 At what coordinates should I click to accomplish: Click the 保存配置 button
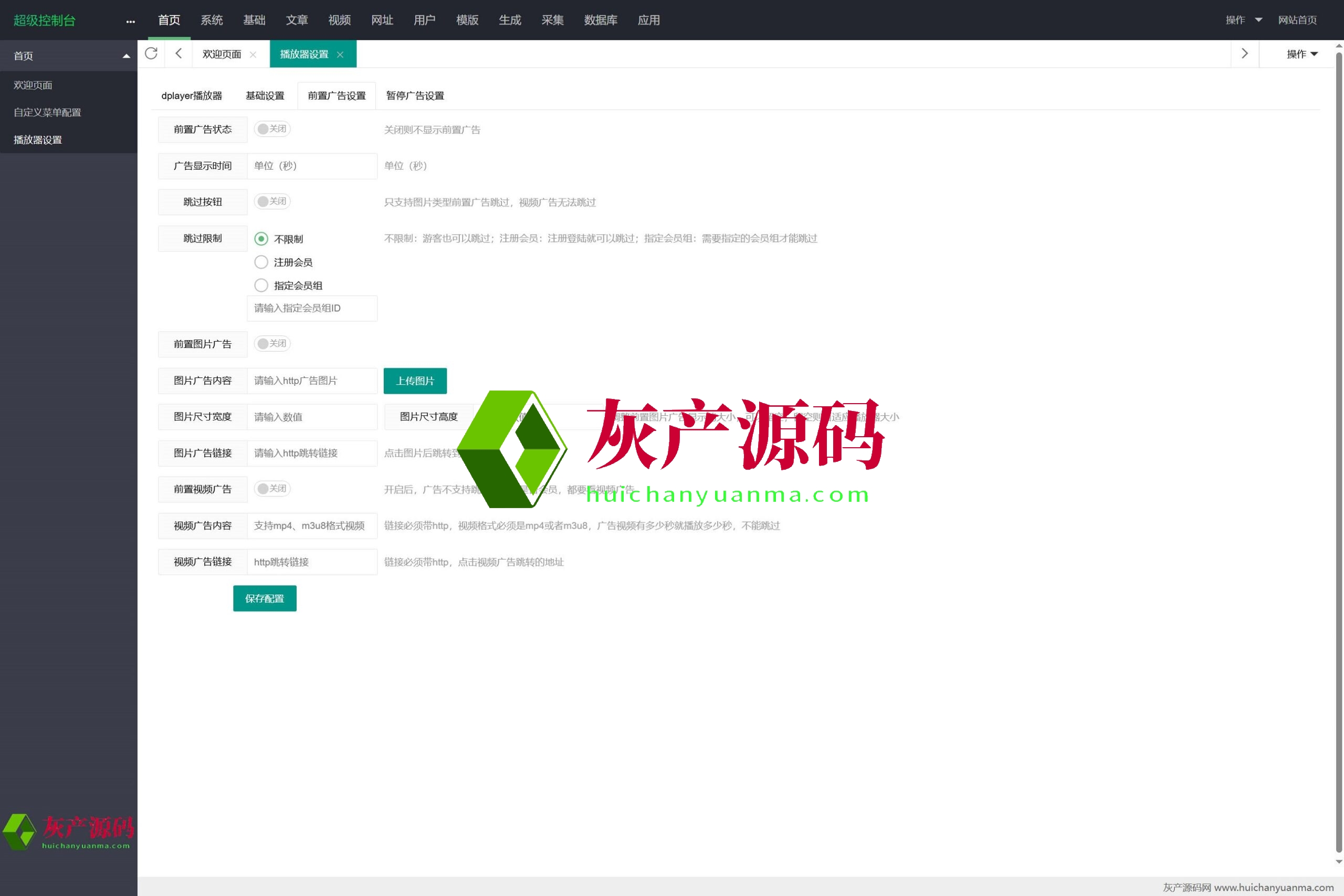265,598
